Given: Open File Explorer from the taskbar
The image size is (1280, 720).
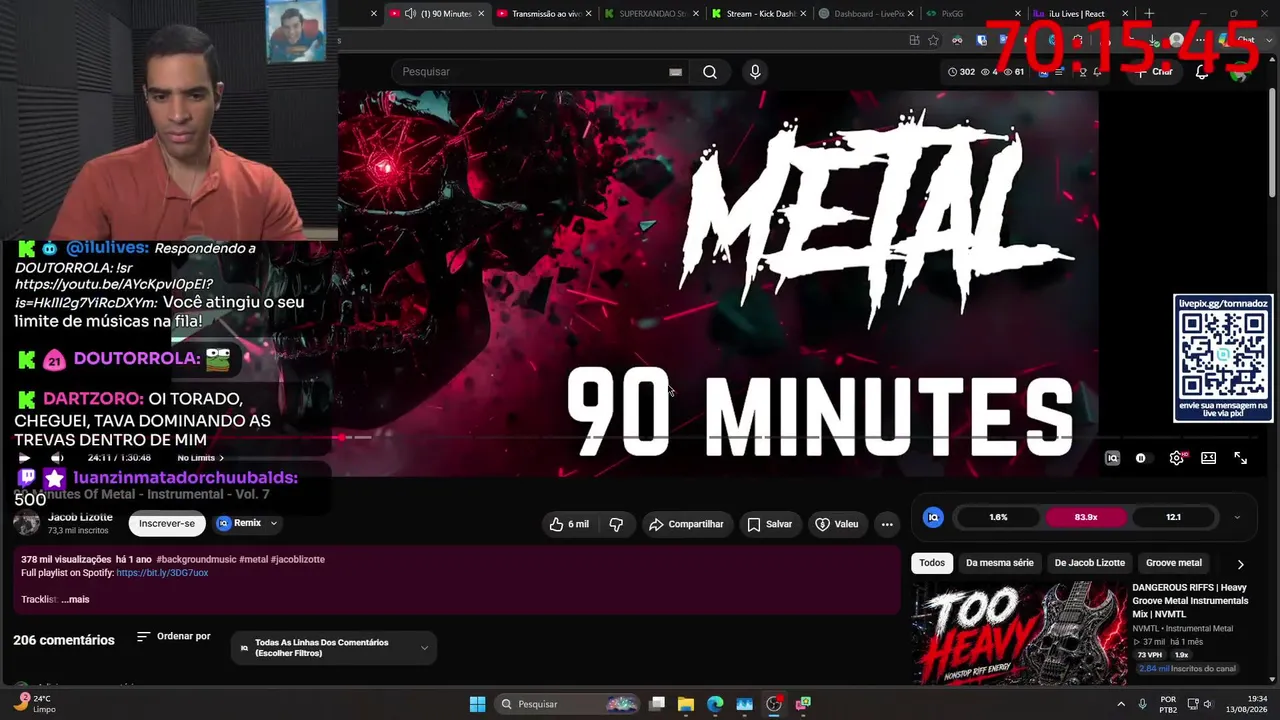Looking at the screenshot, I should [x=686, y=704].
